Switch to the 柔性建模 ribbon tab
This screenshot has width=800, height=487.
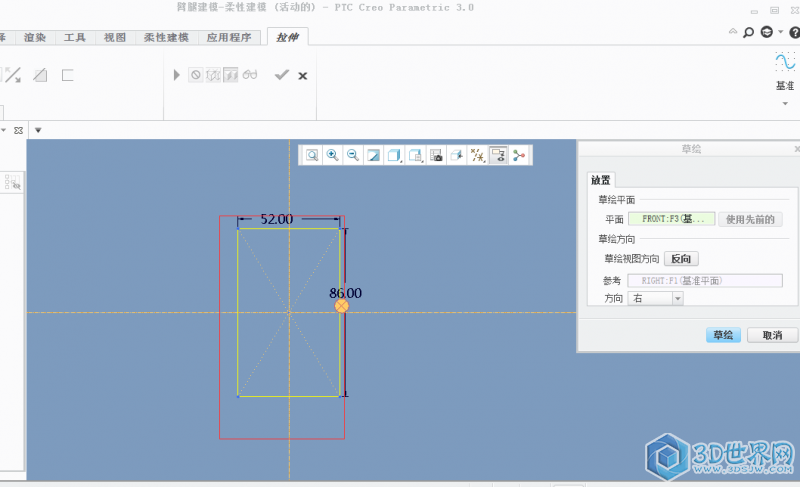click(165, 37)
